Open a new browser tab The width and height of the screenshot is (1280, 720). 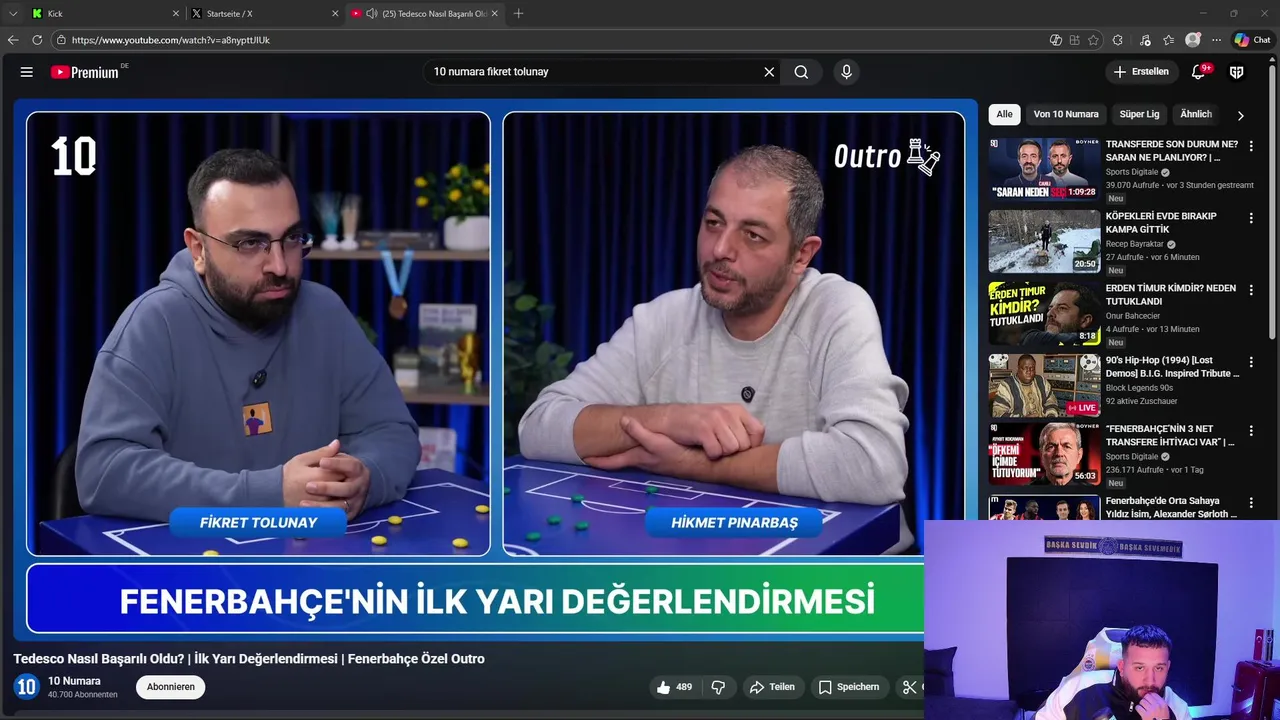518,14
